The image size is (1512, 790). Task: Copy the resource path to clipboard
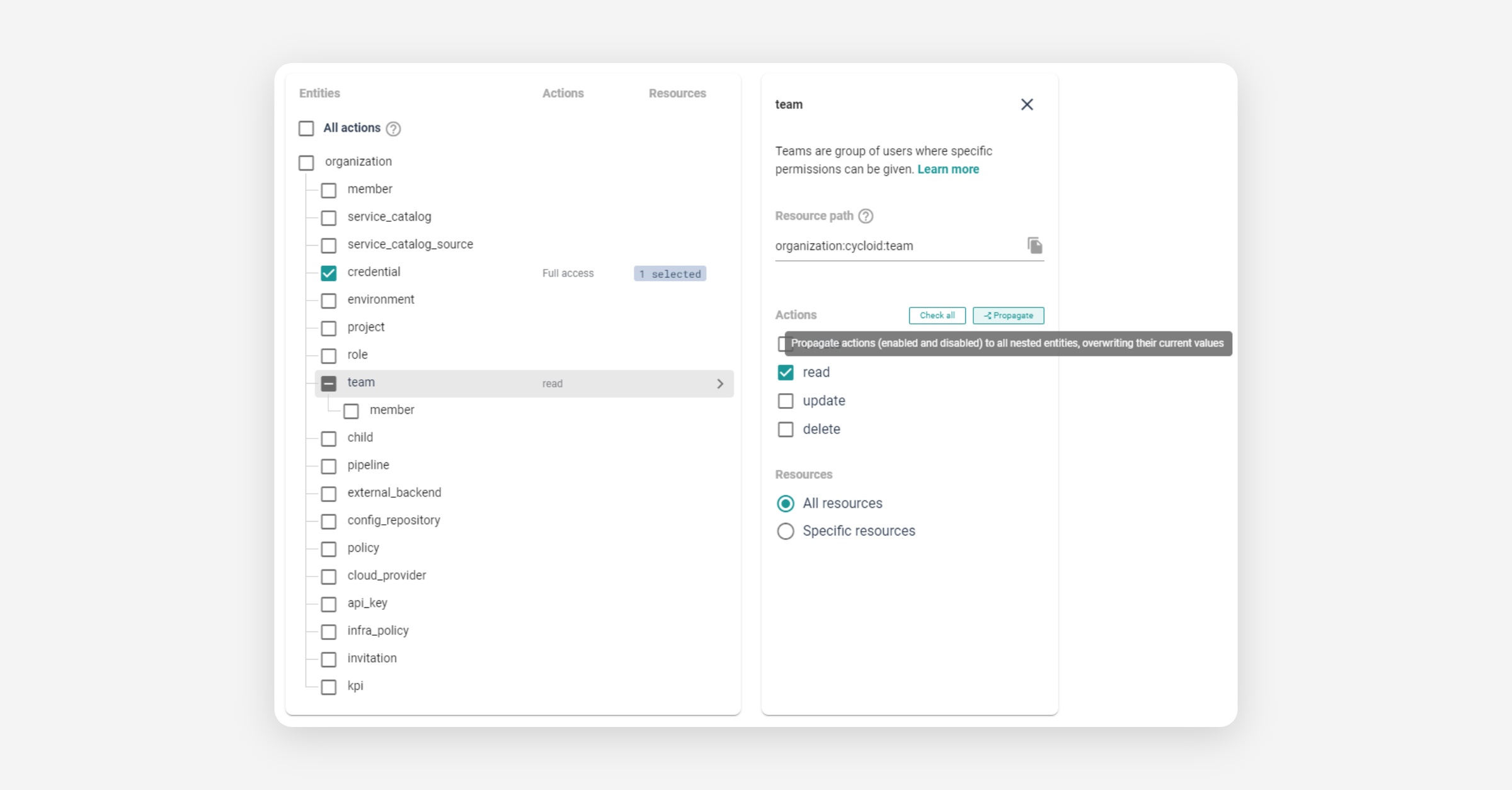pyautogui.click(x=1034, y=245)
